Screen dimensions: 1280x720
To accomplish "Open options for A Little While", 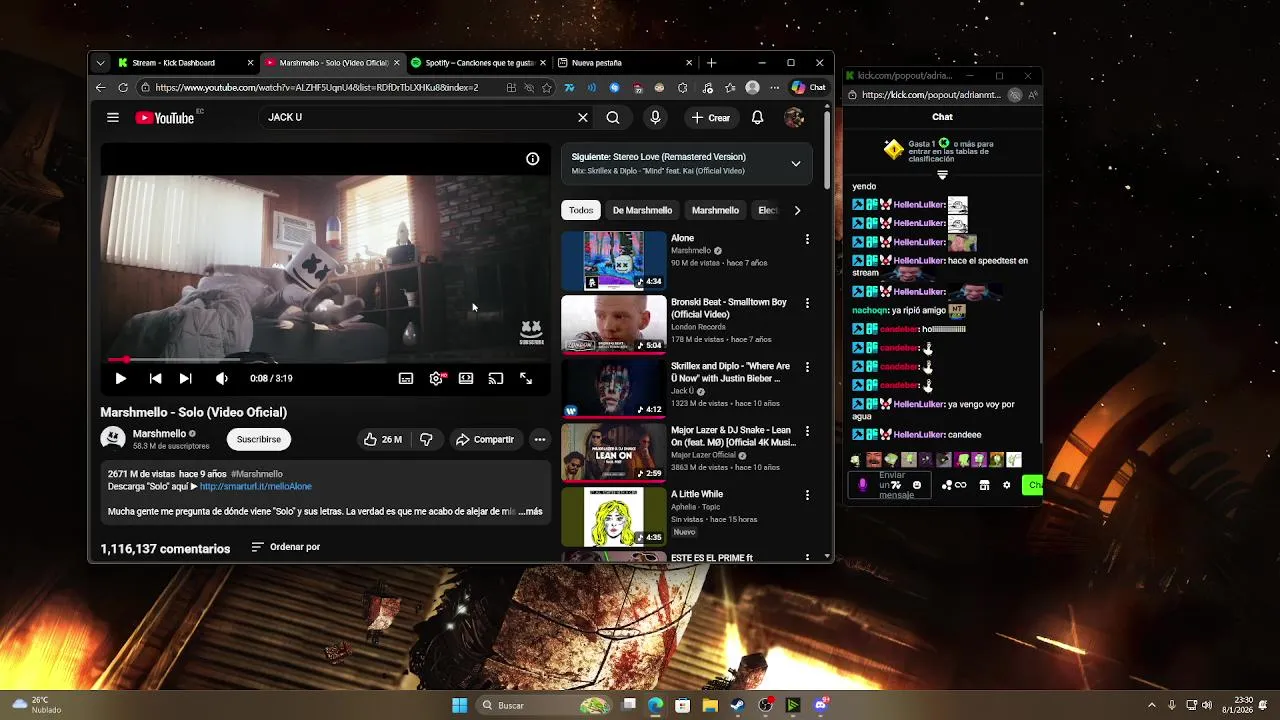I will pos(807,495).
